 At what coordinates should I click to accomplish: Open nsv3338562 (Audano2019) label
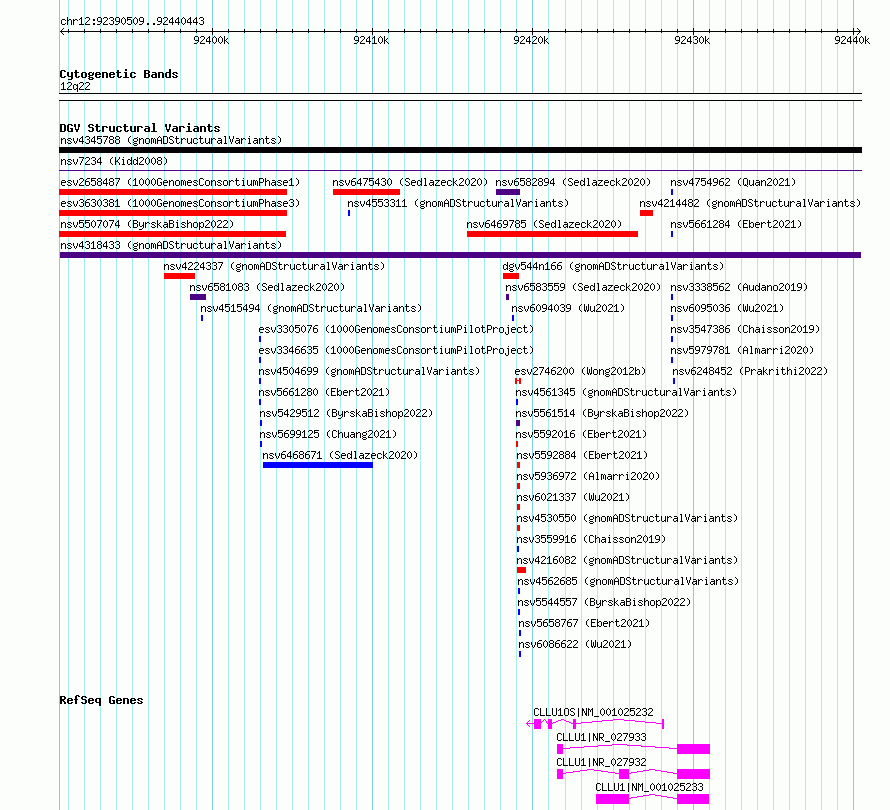[x=739, y=287]
